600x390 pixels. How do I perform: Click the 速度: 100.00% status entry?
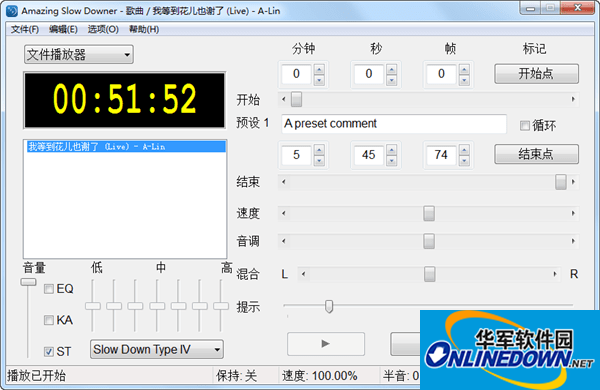pyautogui.click(x=320, y=376)
